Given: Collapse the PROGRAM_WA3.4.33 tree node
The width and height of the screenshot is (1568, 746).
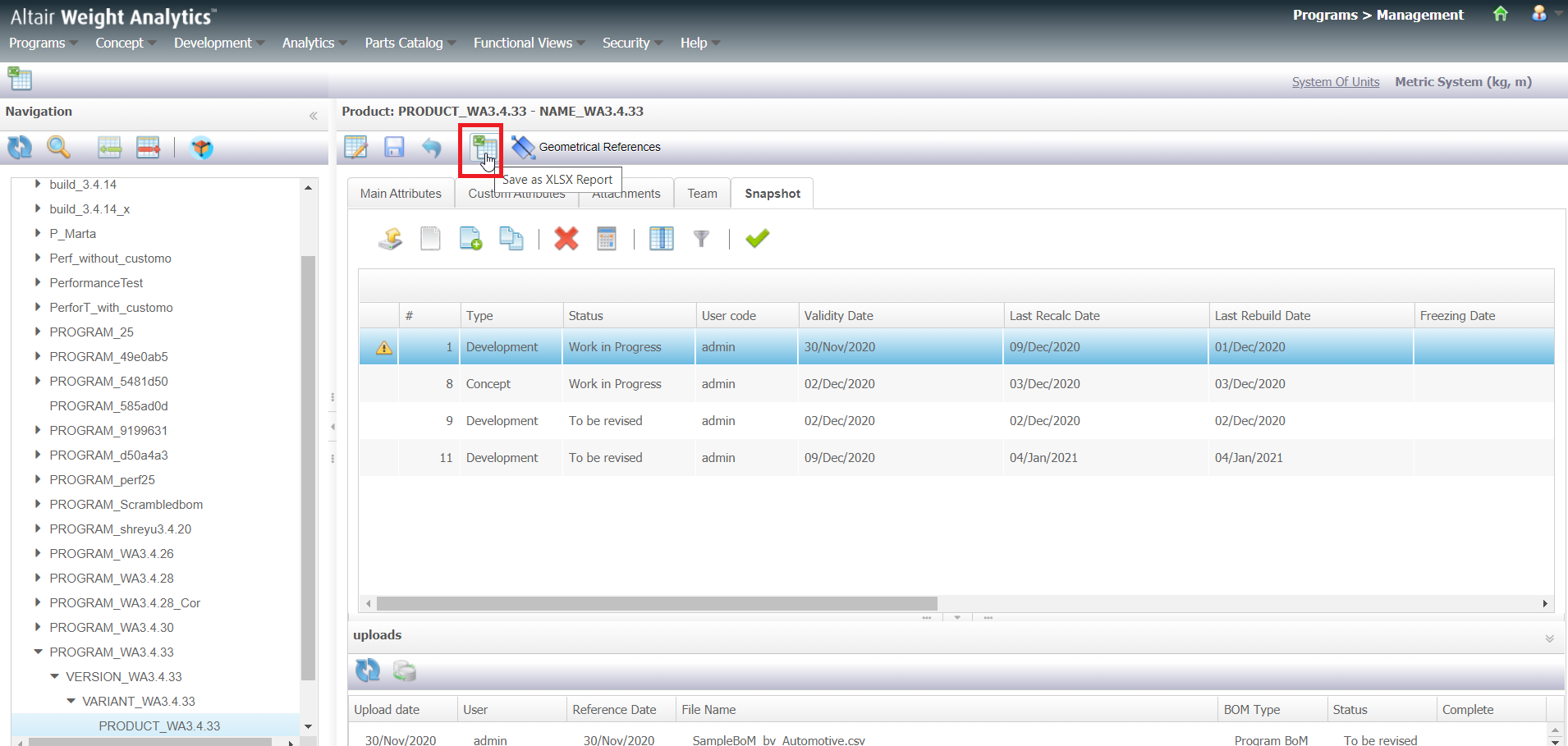Looking at the screenshot, I should point(38,652).
